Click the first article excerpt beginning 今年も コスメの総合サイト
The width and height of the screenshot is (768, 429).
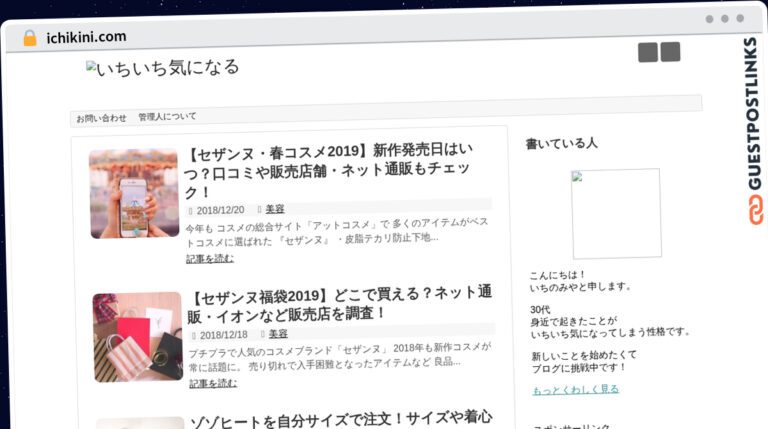click(337, 232)
